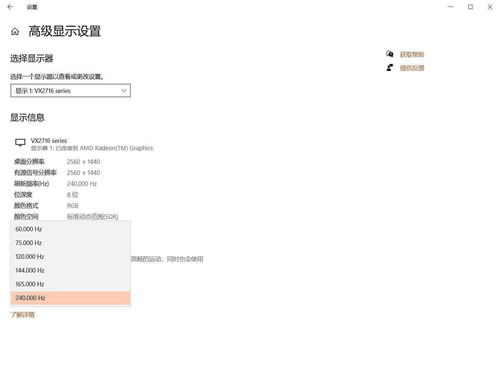Select 60.000 Hz refresh rate
The width and height of the screenshot is (500, 372).
[70, 229]
